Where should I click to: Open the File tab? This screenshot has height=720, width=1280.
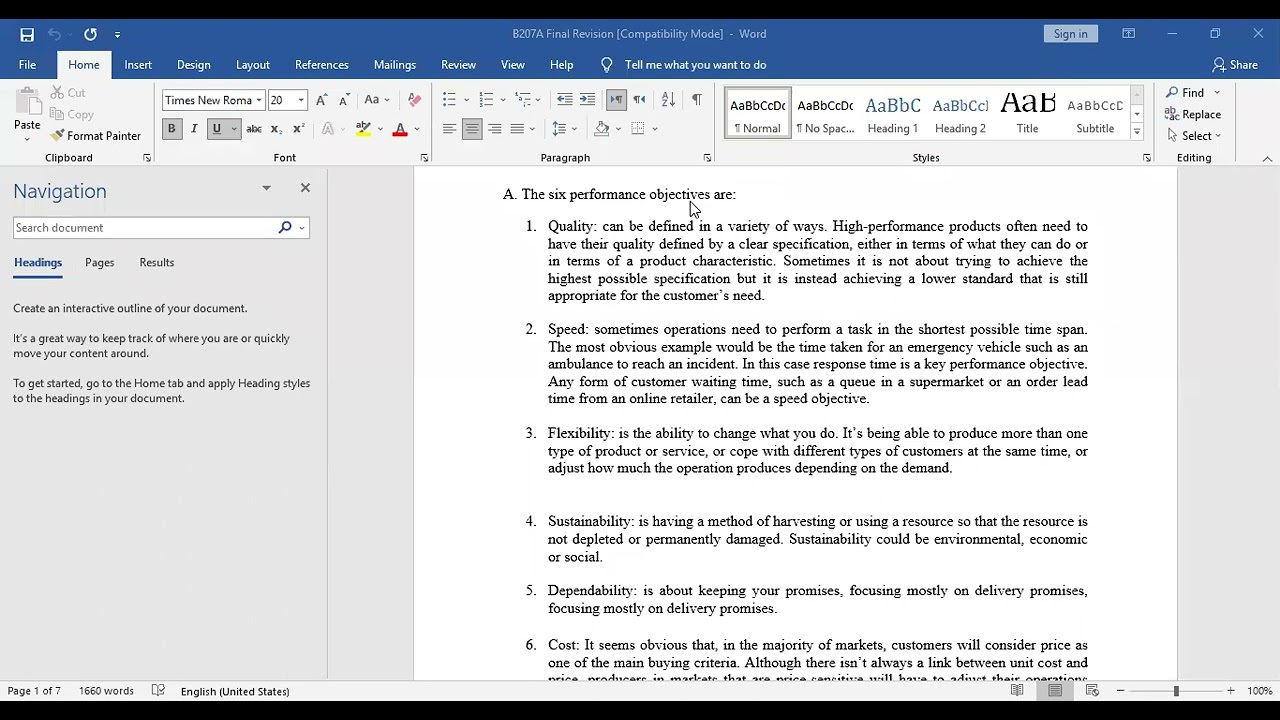[27, 65]
